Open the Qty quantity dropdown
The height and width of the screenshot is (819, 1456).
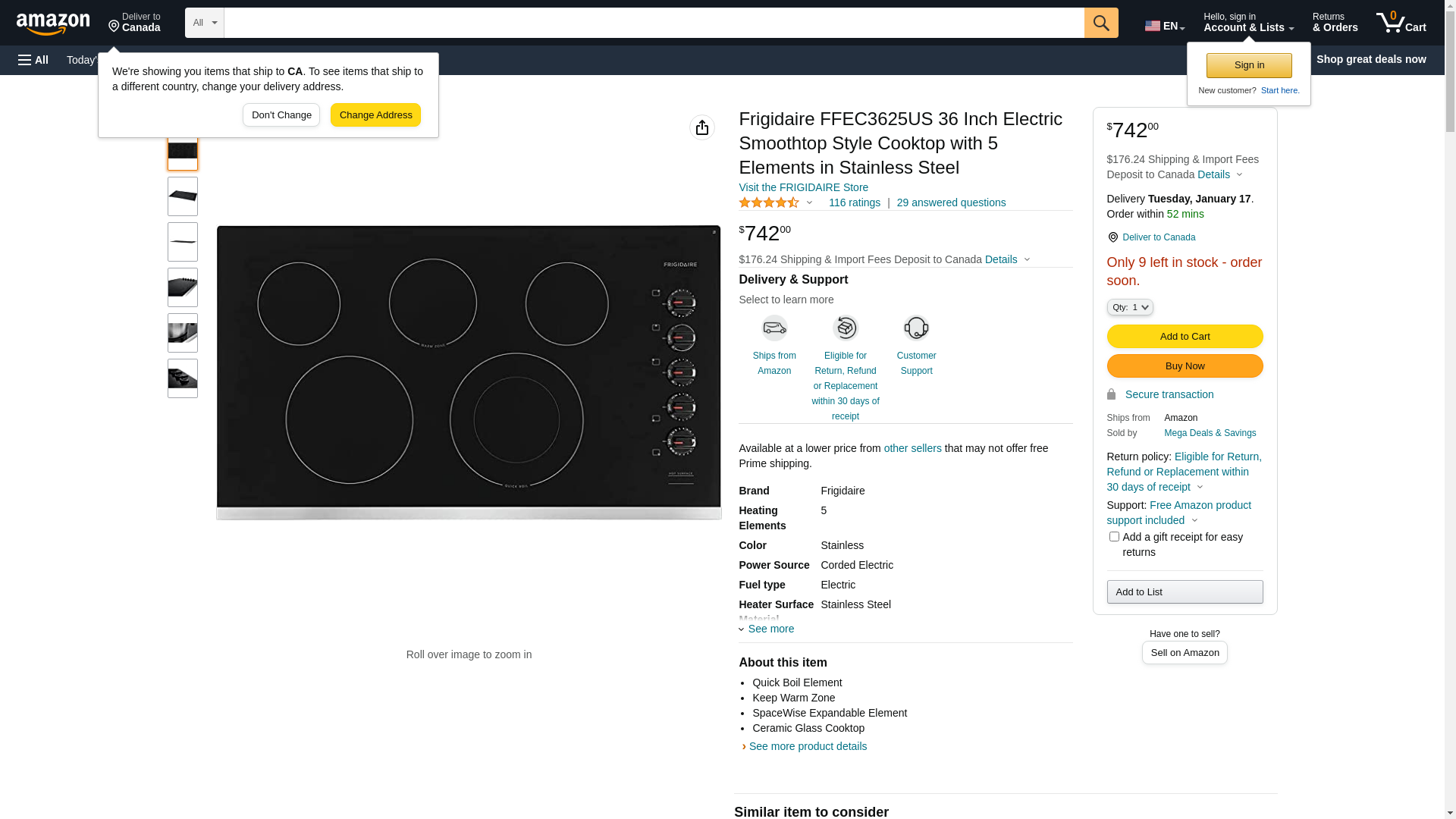point(1129,307)
